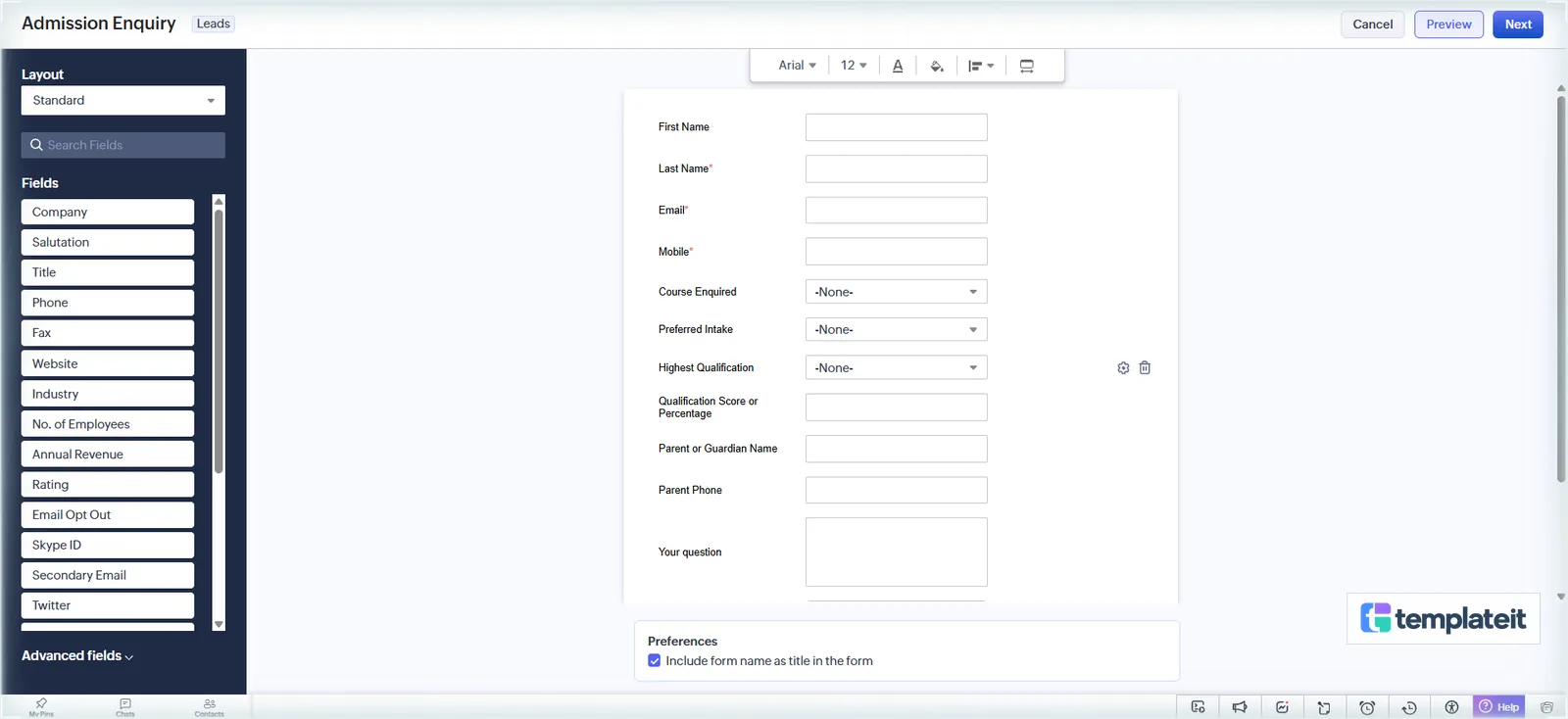Image resolution: width=1568 pixels, height=719 pixels.
Task: Open the Arial font family dropdown
Action: pyautogui.click(x=797, y=66)
